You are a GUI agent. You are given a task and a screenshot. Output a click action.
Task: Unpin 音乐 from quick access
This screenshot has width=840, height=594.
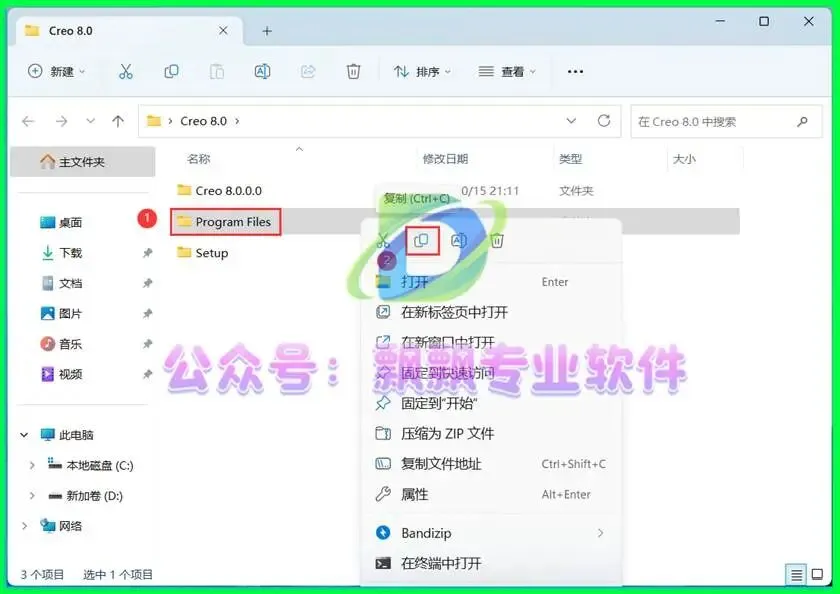click(x=147, y=344)
